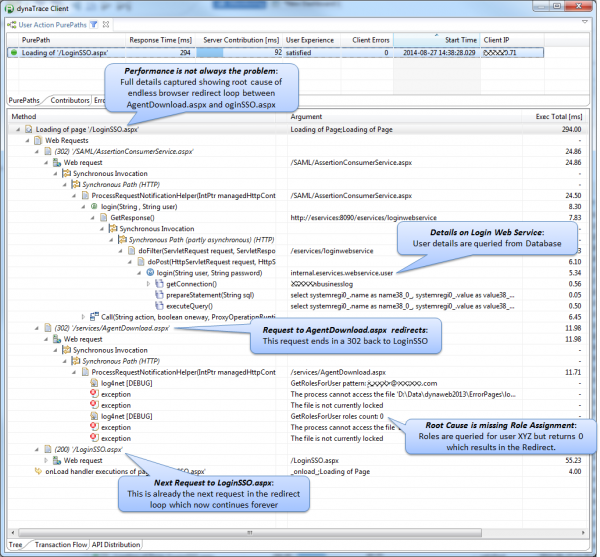Click Web request icon with argument /SAML/AssertionConsumerService.aspx
The width and height of the screenshot is (600, 557).
click(x=57, y=163)
